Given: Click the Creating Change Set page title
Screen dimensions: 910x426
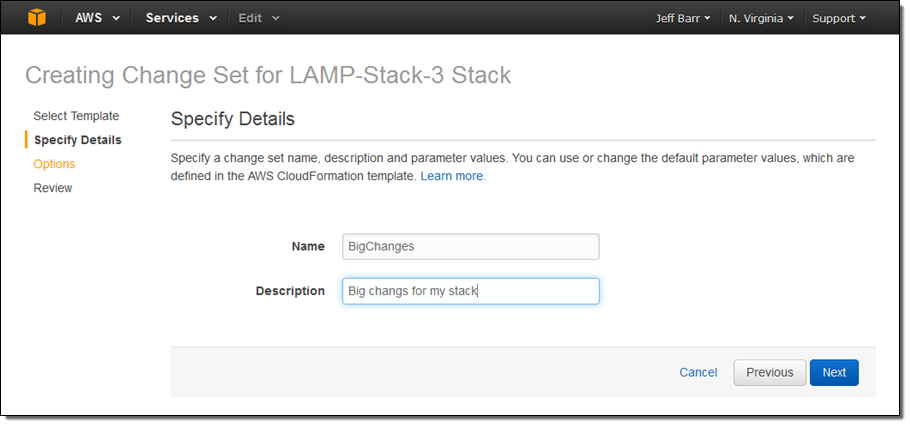Looking at the screenshot, I should 267,75.
